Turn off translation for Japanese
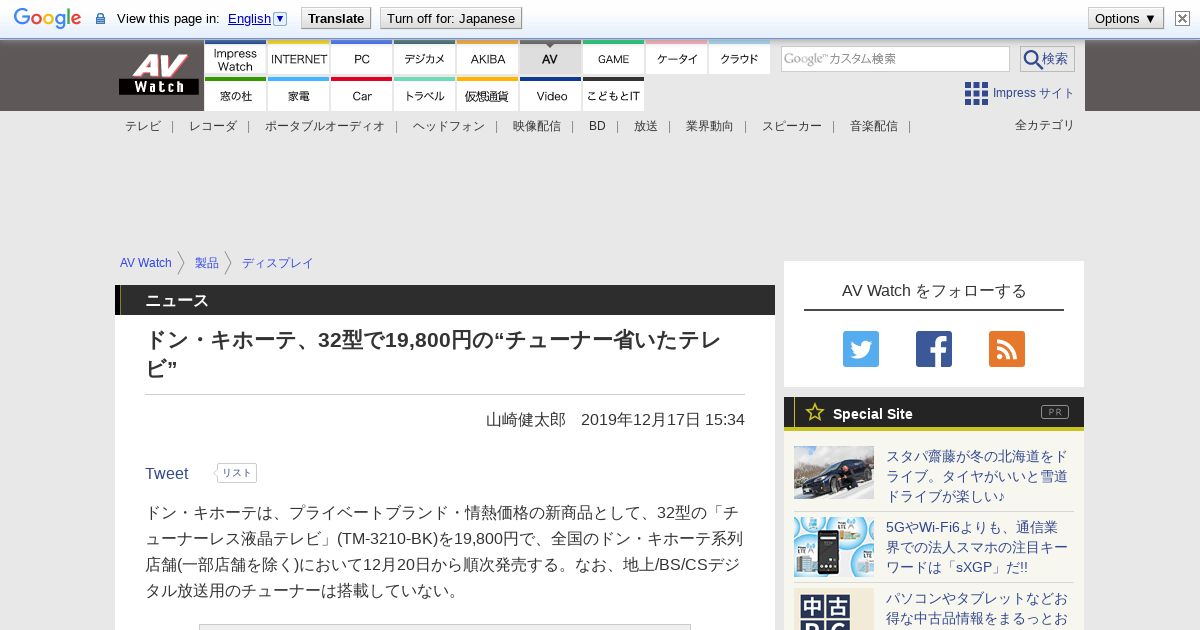 (451, 18)
